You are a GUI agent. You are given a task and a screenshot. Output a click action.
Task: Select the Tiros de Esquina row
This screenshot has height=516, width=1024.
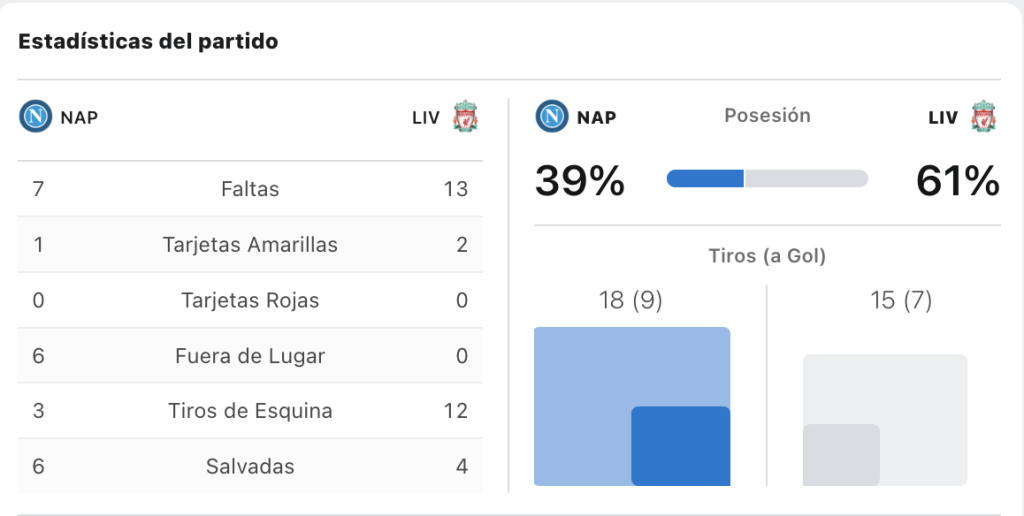[x=250, y=411]
